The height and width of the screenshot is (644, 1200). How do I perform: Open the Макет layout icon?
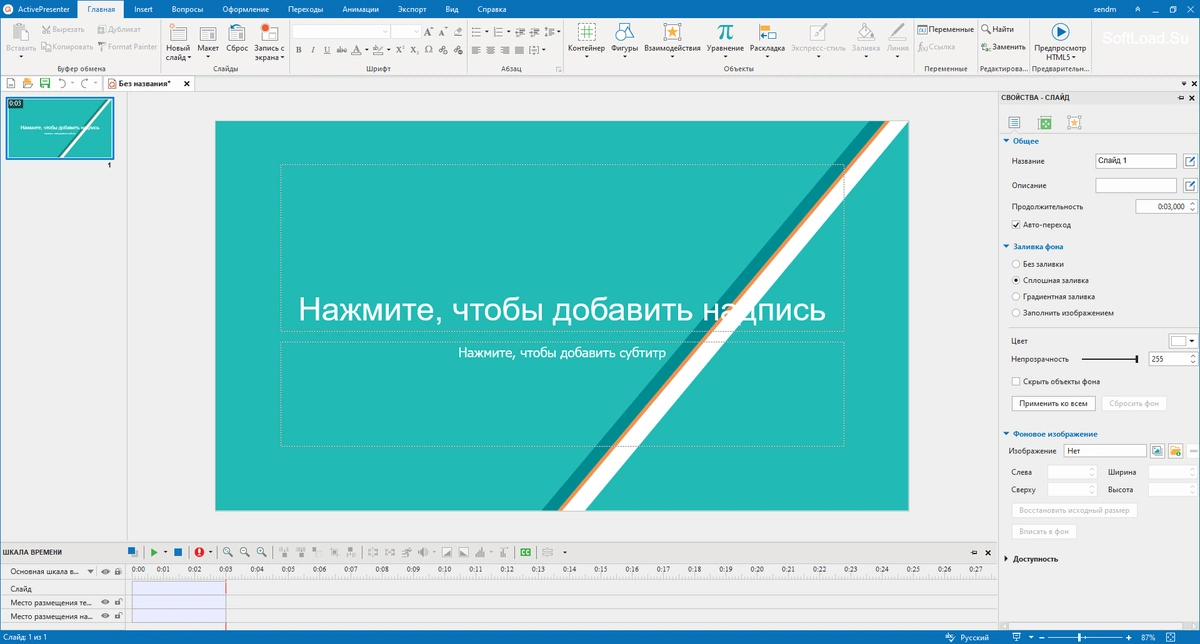(208, 32)
